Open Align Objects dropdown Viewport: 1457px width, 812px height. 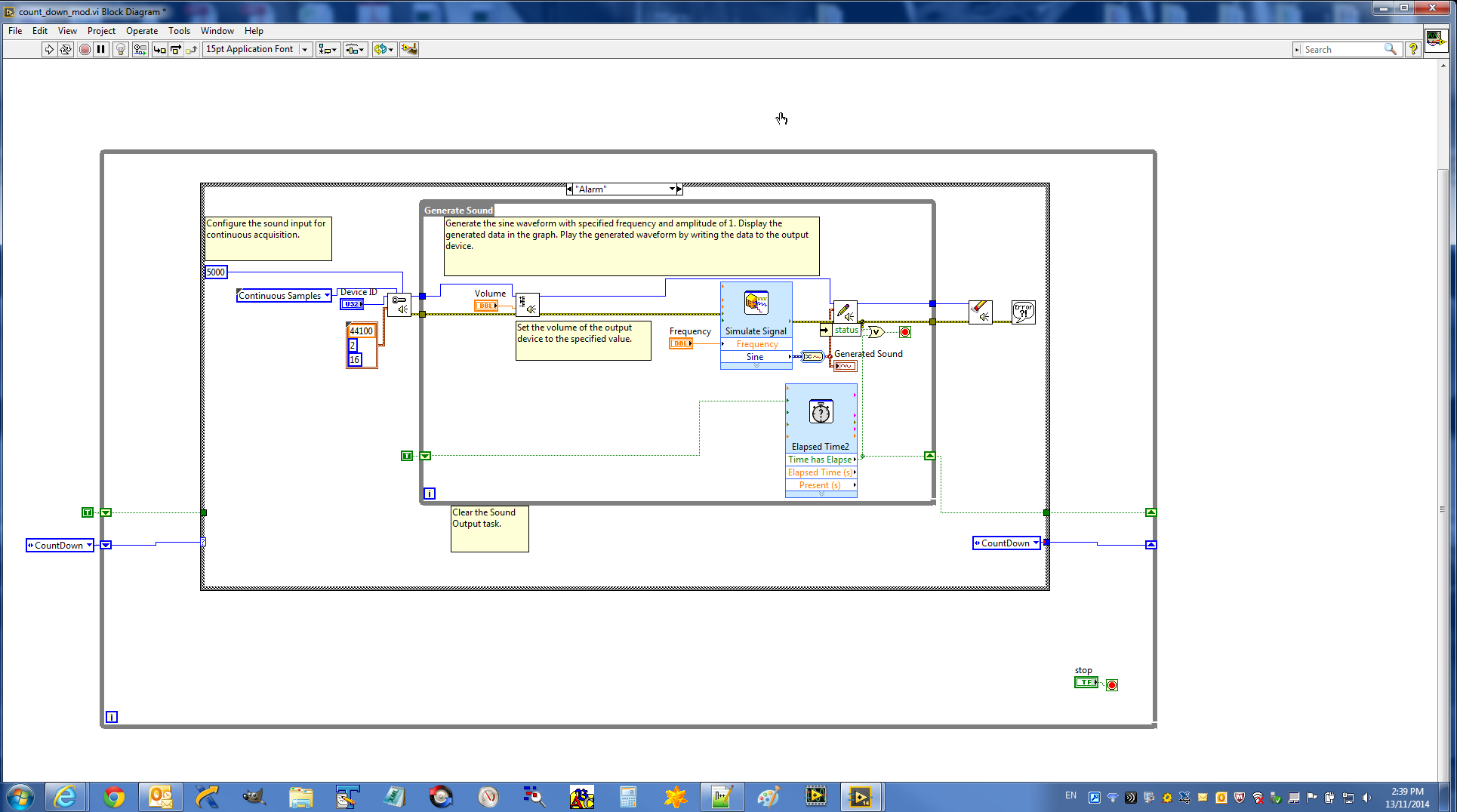coord(328,49)
